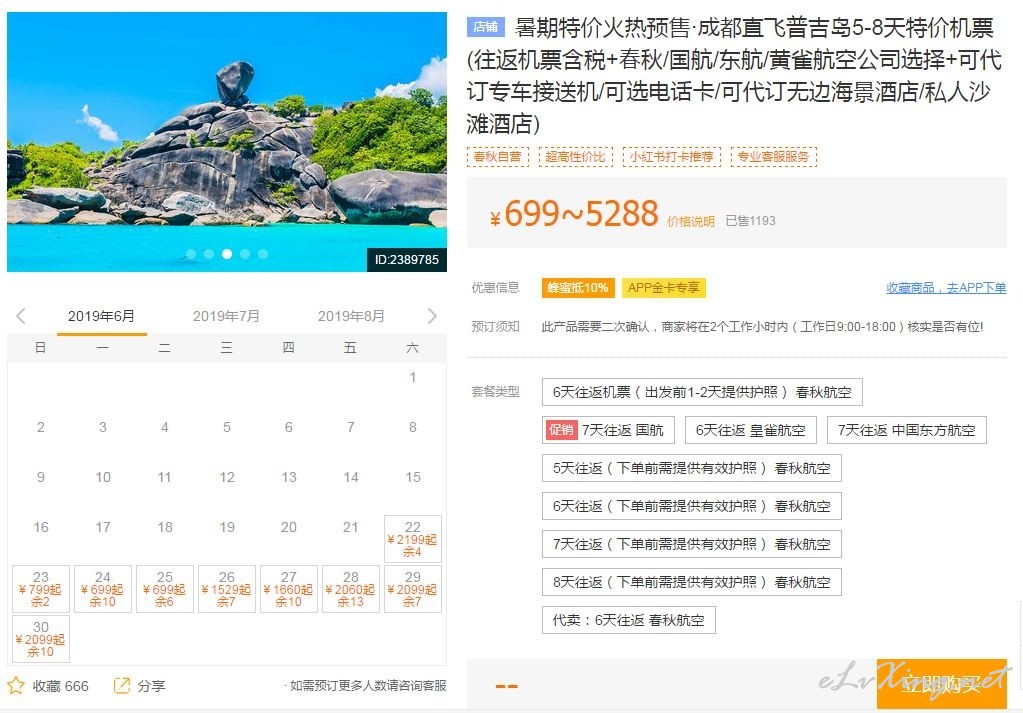Open the 收藏商品，去APP下单 link
This screenshot has height=713, width=1023.
(x=946, y=287)
